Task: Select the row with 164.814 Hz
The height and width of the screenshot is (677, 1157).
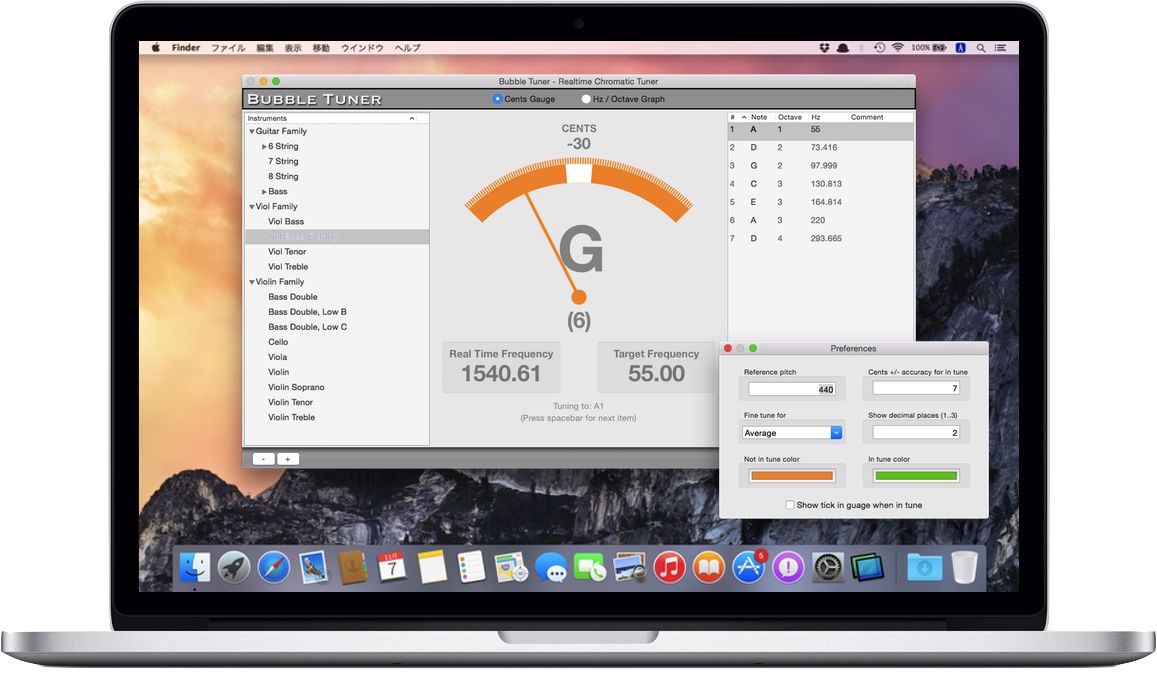Action: 821,202
